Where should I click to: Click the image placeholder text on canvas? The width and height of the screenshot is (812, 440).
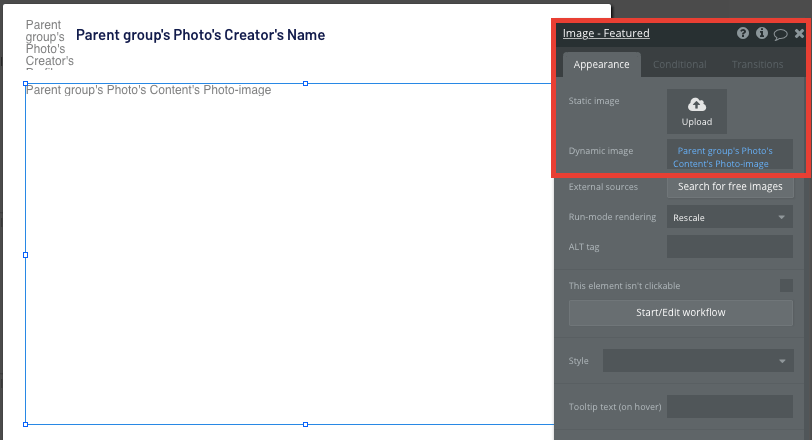(148, 90)
